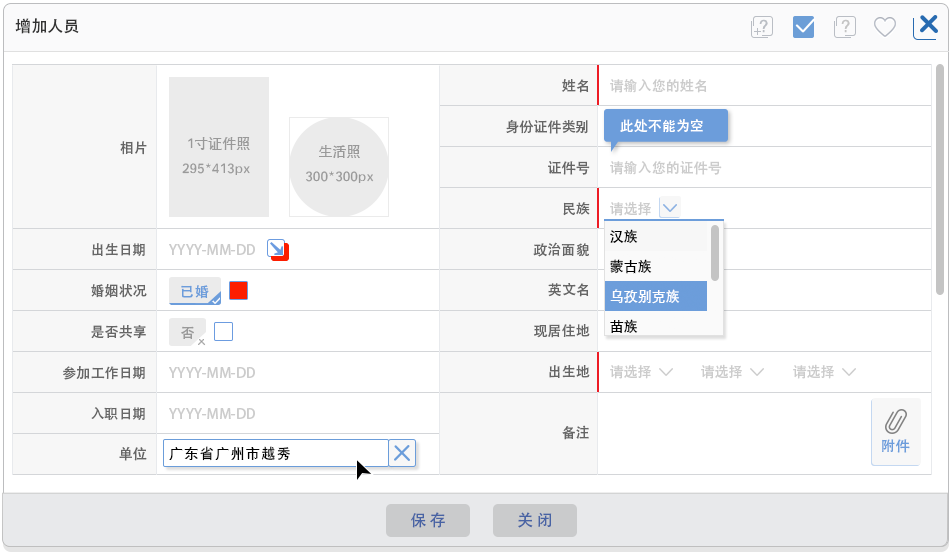Collapse the 民族 dropdown arrow
This screenshot has height=552, width=952.
(x=671, y=208)
